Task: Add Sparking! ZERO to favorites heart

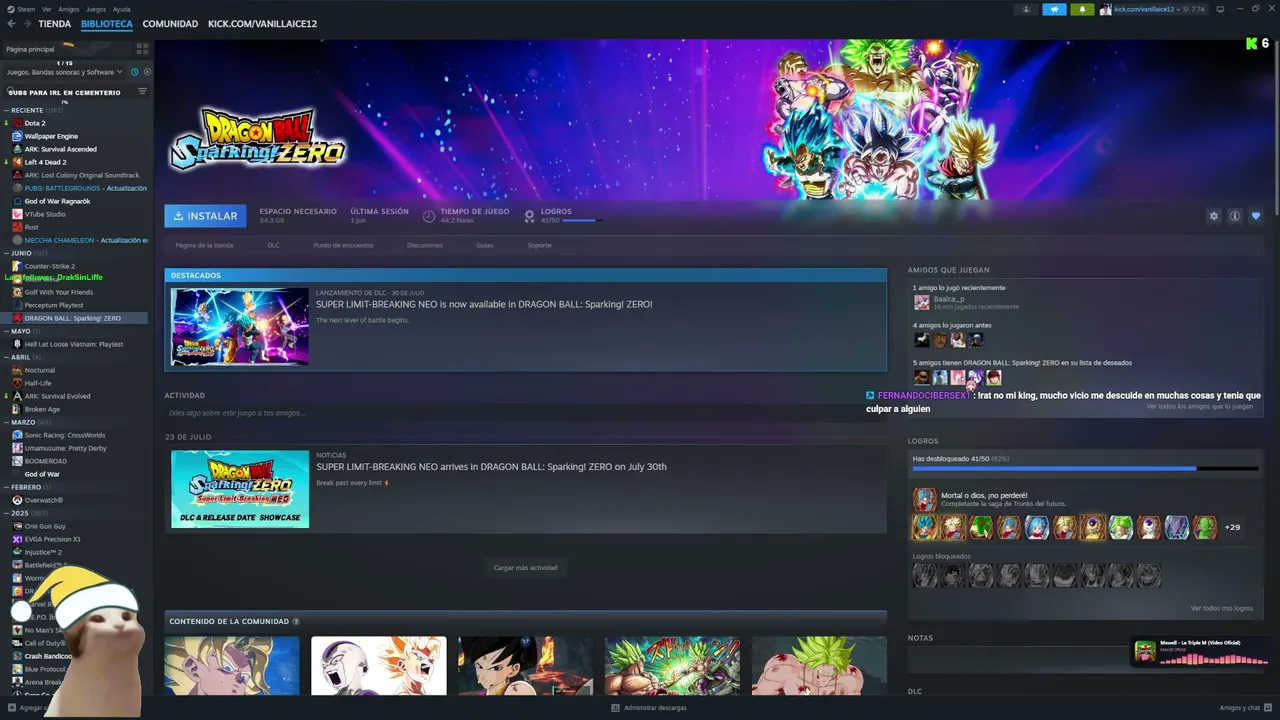Action: pyautogui.click(x=1256, y=216)
